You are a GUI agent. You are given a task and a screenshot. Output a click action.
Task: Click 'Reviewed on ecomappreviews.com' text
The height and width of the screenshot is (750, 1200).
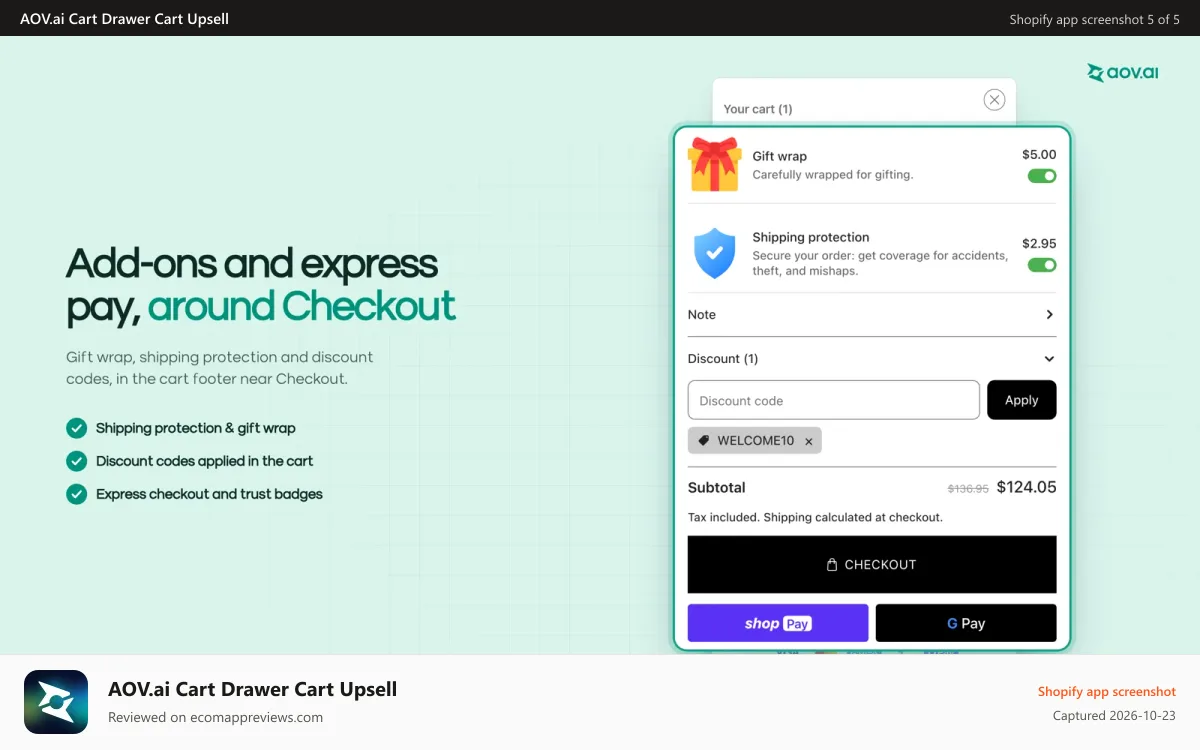215,717
